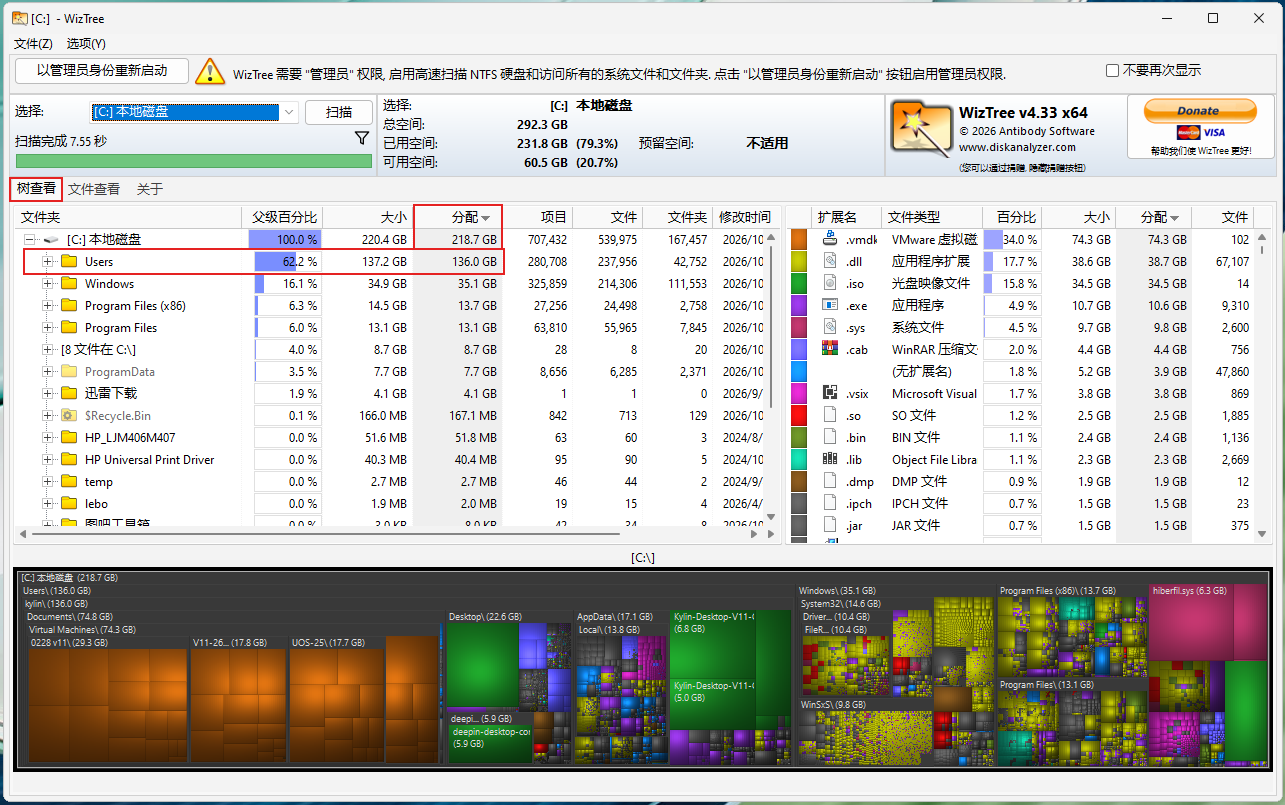Click the WizTree wizard logo icon
The image size is (1285, 805).
(x=921, y=129)
